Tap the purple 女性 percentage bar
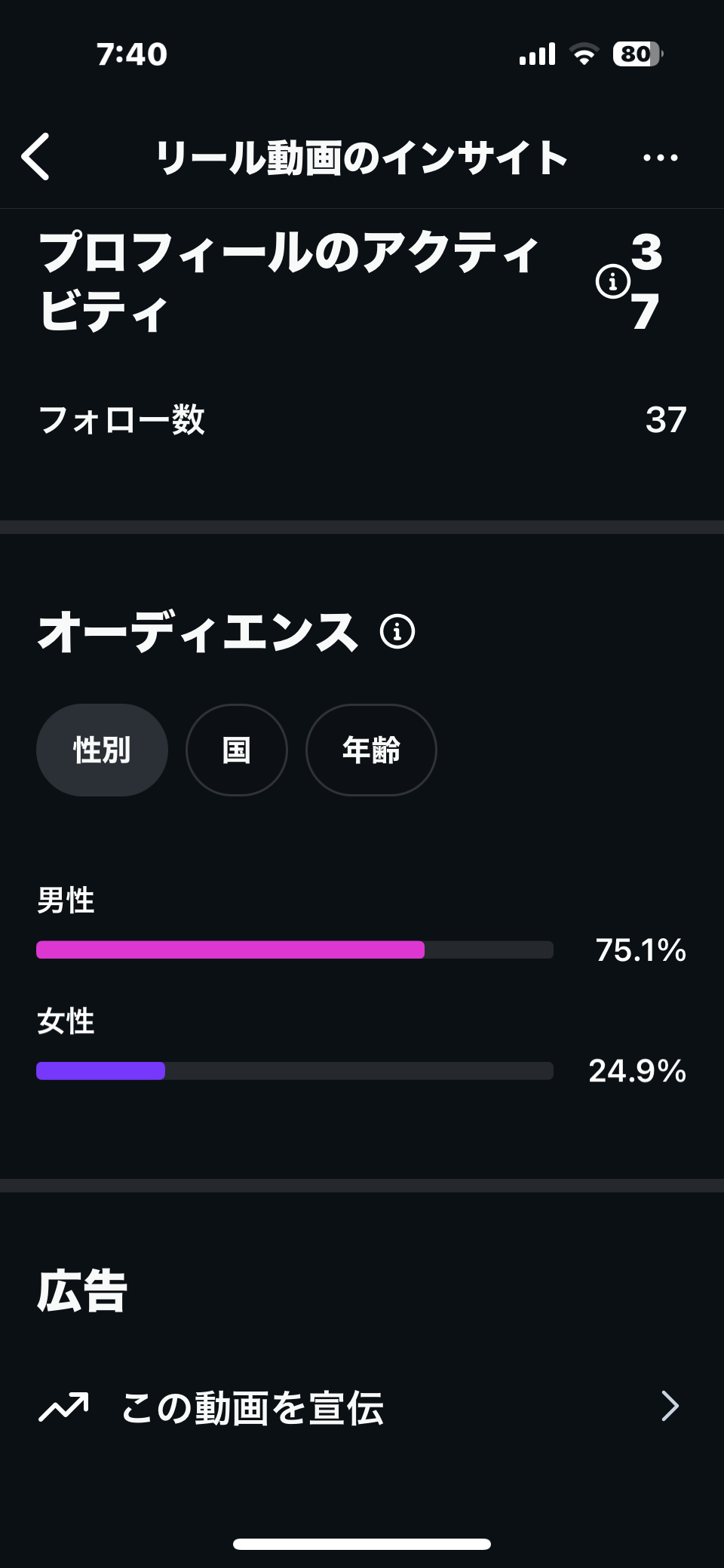Screen dimensions: 724x1568 (100, 1070)
